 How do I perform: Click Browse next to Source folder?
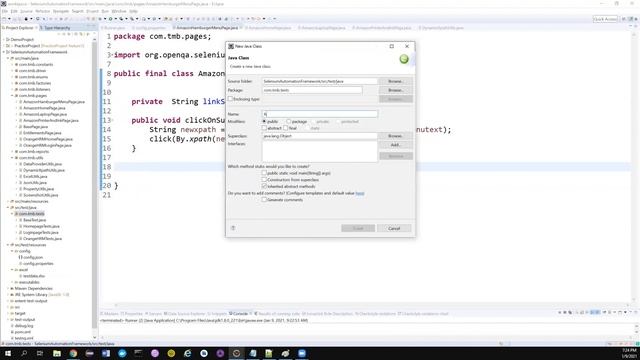tap(396, 81)
